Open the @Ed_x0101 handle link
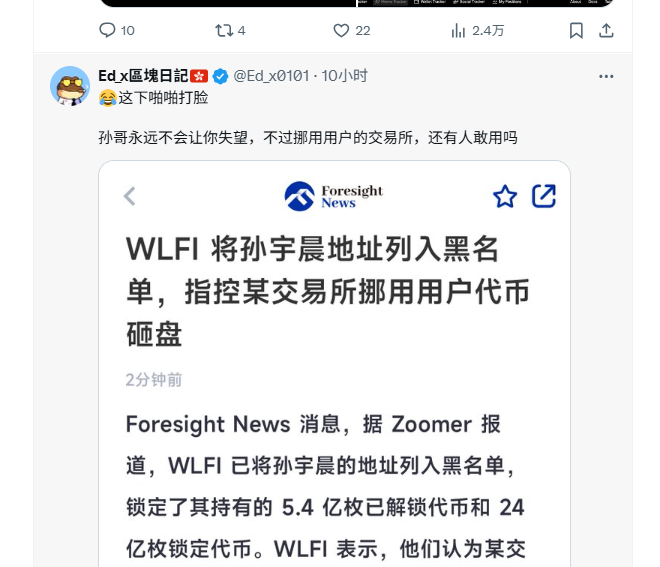This screenshot has width=660, height=567. (x=271, y=76)
